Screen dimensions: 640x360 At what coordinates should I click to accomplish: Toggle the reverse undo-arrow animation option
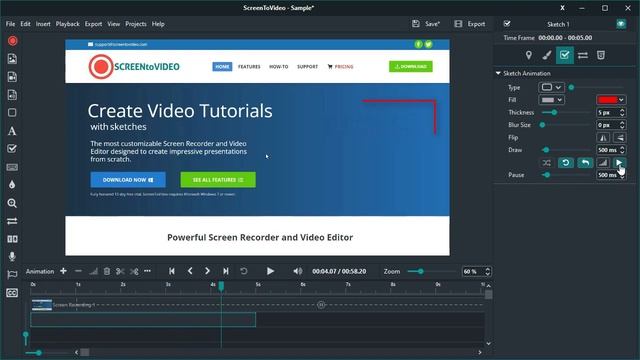(585, 163)
